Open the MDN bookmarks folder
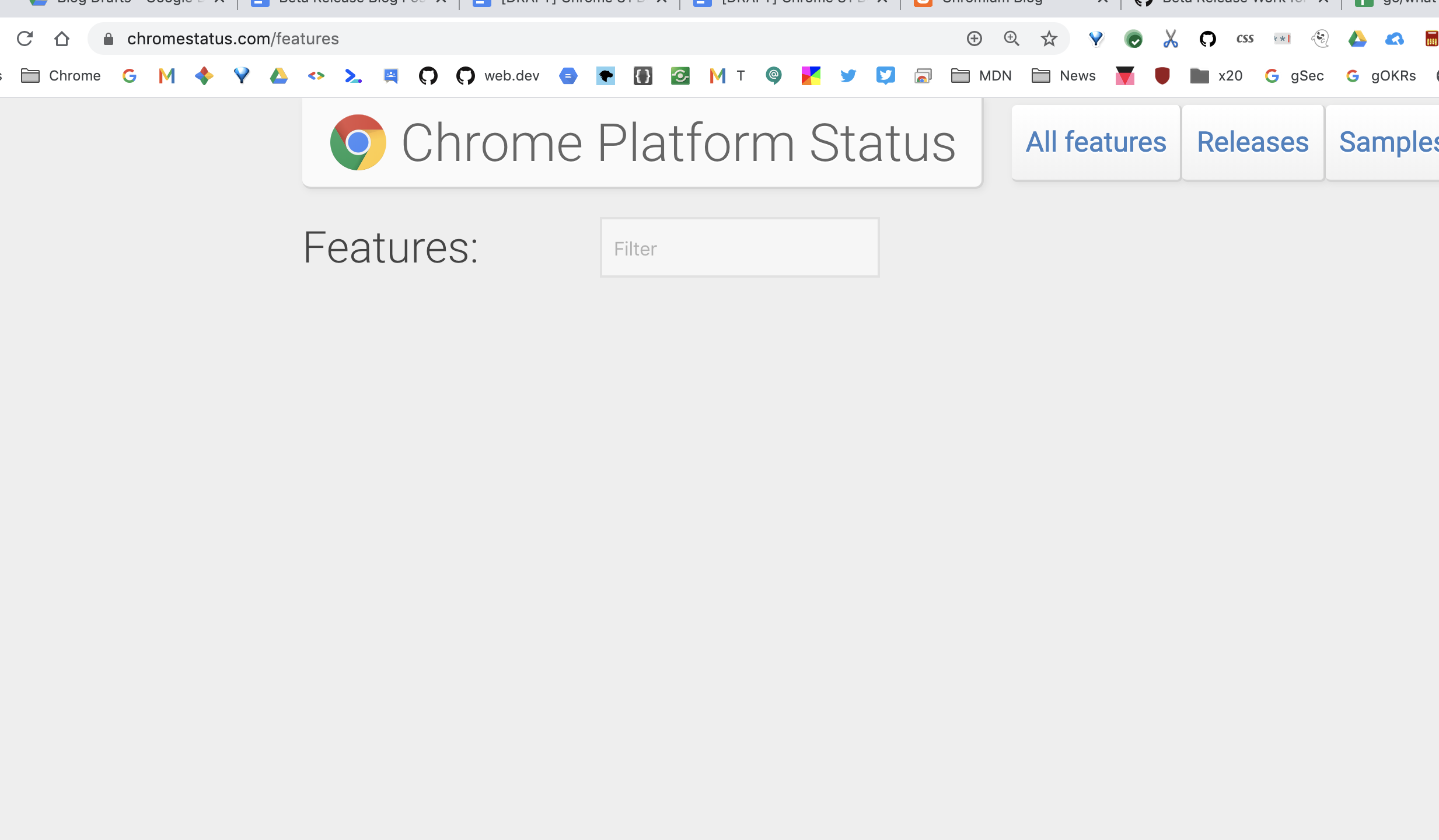1439x840 pixels. tap(982, 76)
